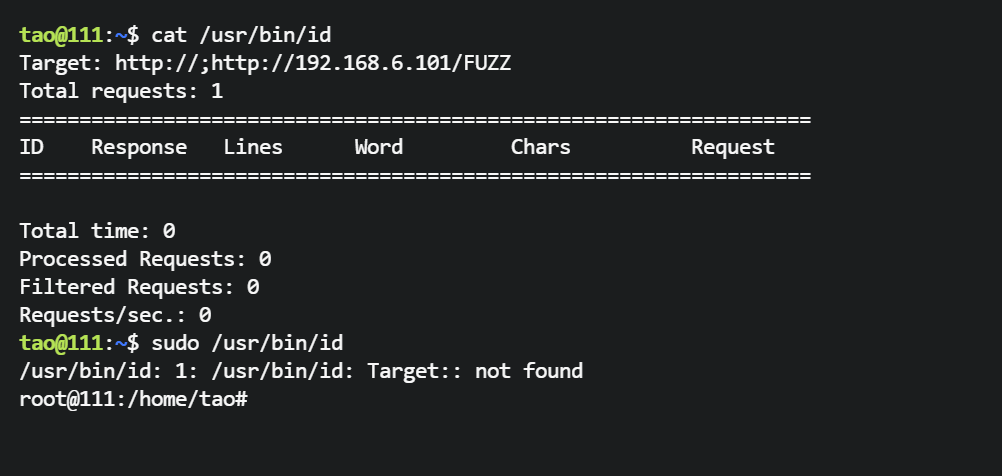Click the tao@111 prompt before the sudo command

[x=61, y=343]
